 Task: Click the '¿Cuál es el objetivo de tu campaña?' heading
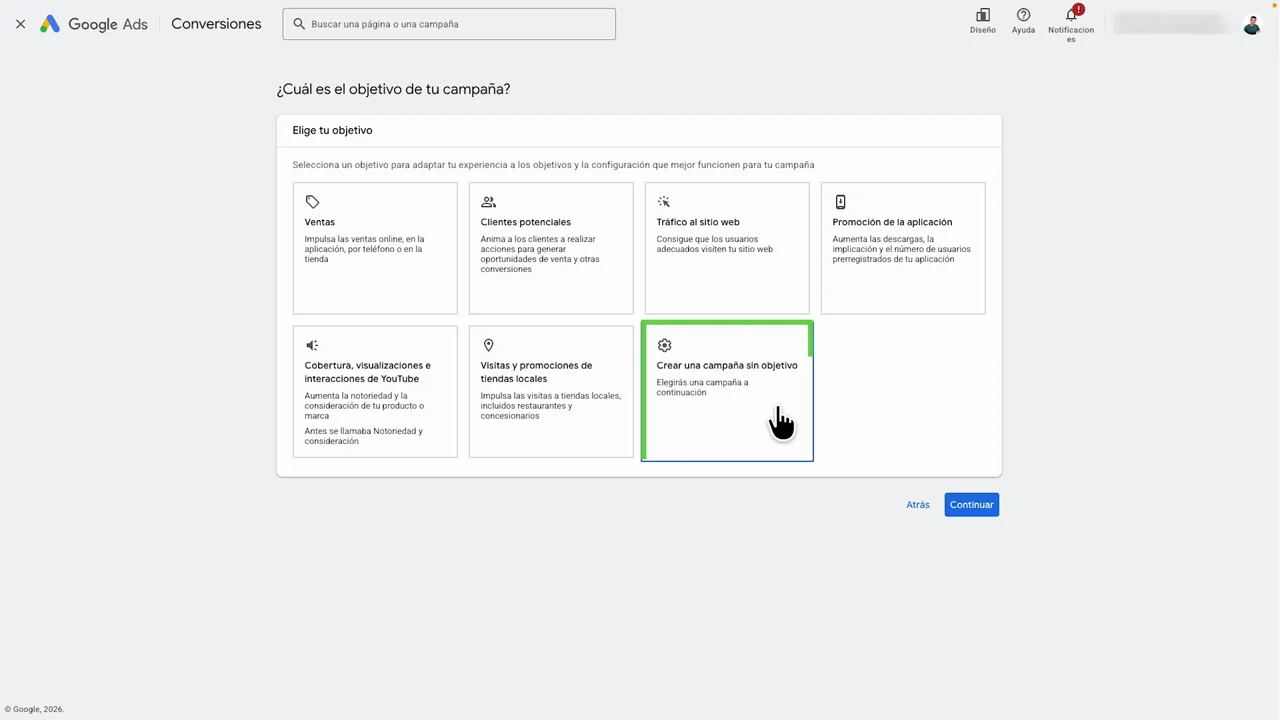393,89
